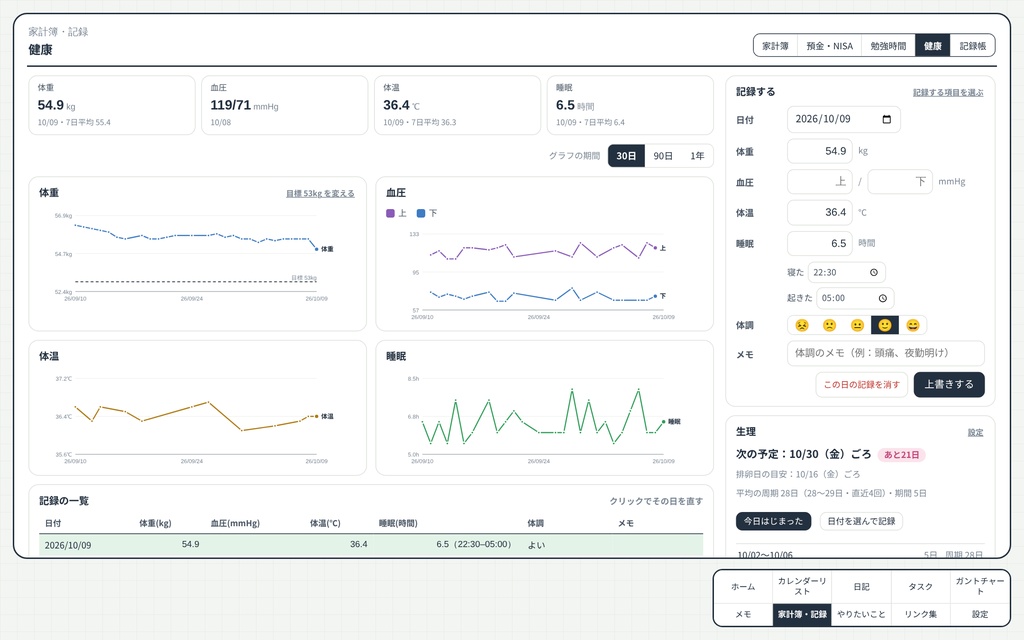Focus the 血圧 上 input field
This screenshot has width=1024, height=640.
[x=820, y=182]
